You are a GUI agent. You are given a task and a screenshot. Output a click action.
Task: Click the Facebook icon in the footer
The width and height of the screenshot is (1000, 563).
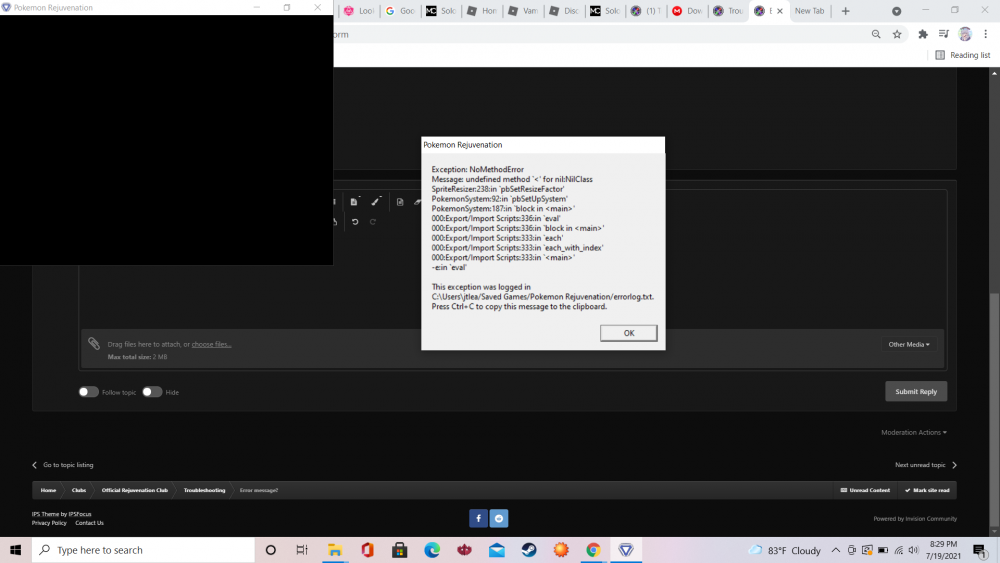[478, 518]
